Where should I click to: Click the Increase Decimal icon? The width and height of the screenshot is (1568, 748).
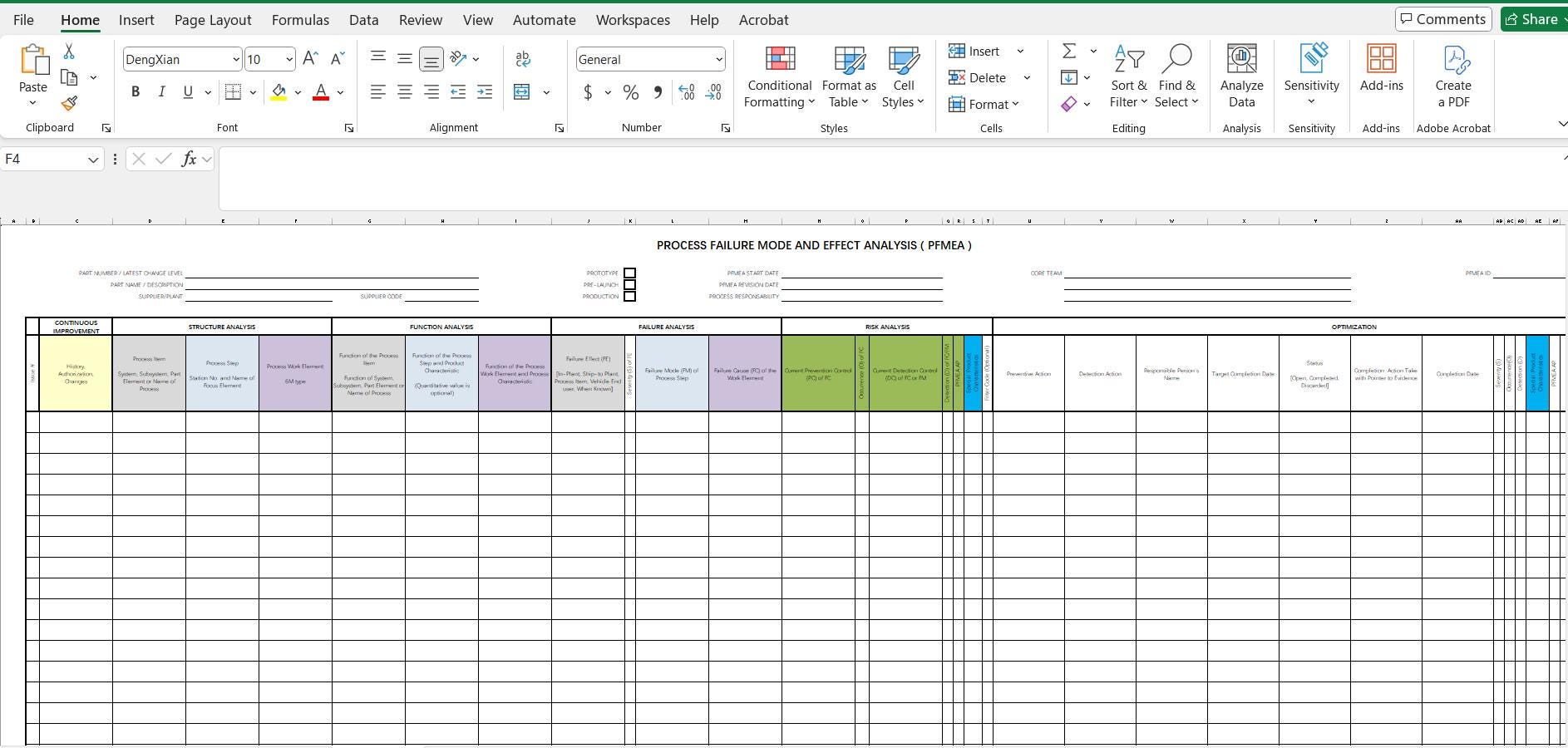point(687,92)
